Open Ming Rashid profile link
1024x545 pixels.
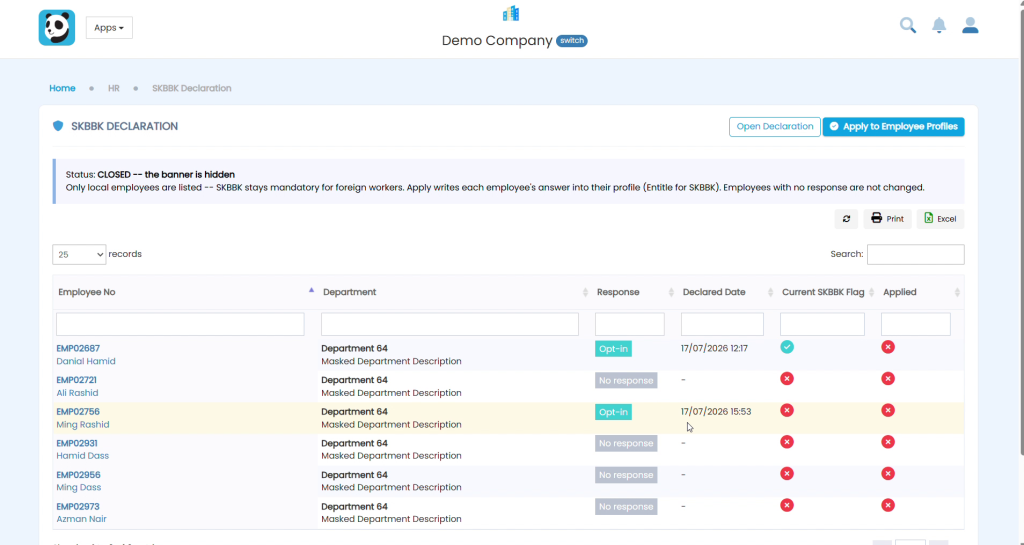(x=83, y=424)
